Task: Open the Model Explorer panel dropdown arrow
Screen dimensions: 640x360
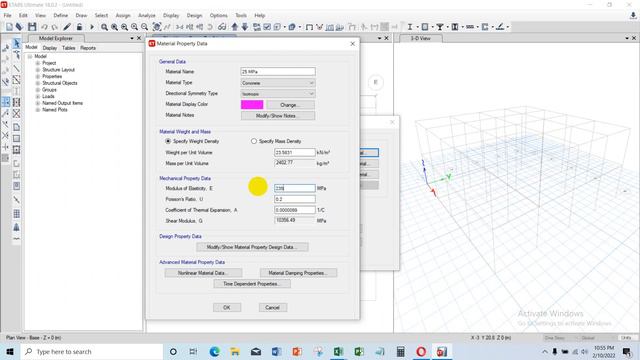Action: pyautogui.click(x=132, y=38)
